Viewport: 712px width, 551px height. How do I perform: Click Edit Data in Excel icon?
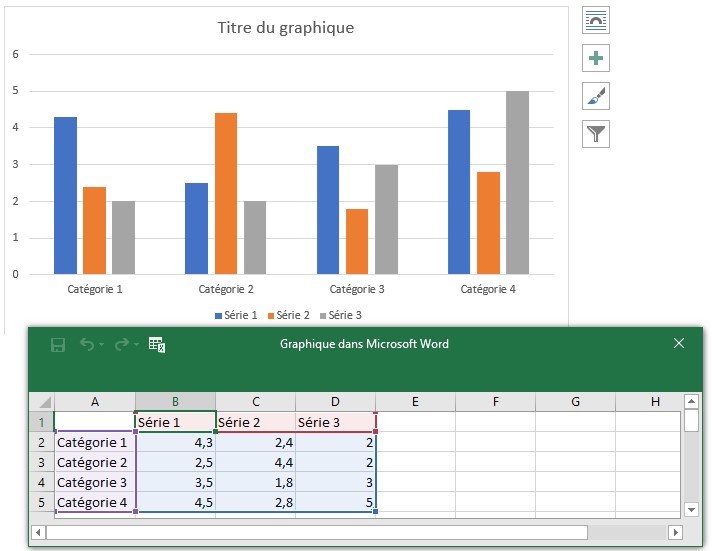coord(156,344)
